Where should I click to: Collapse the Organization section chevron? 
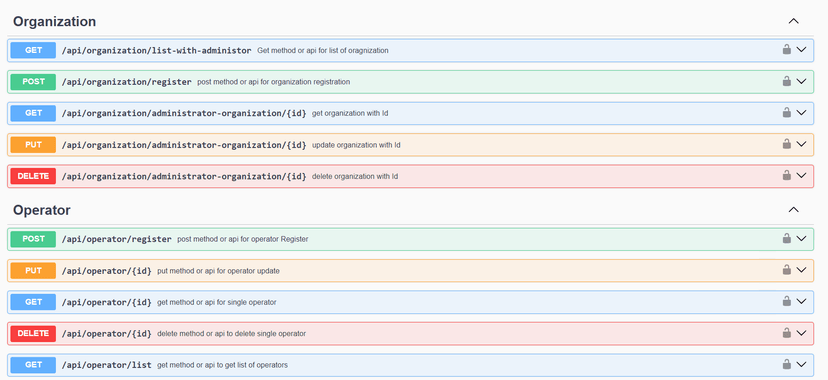click(793, 21)
